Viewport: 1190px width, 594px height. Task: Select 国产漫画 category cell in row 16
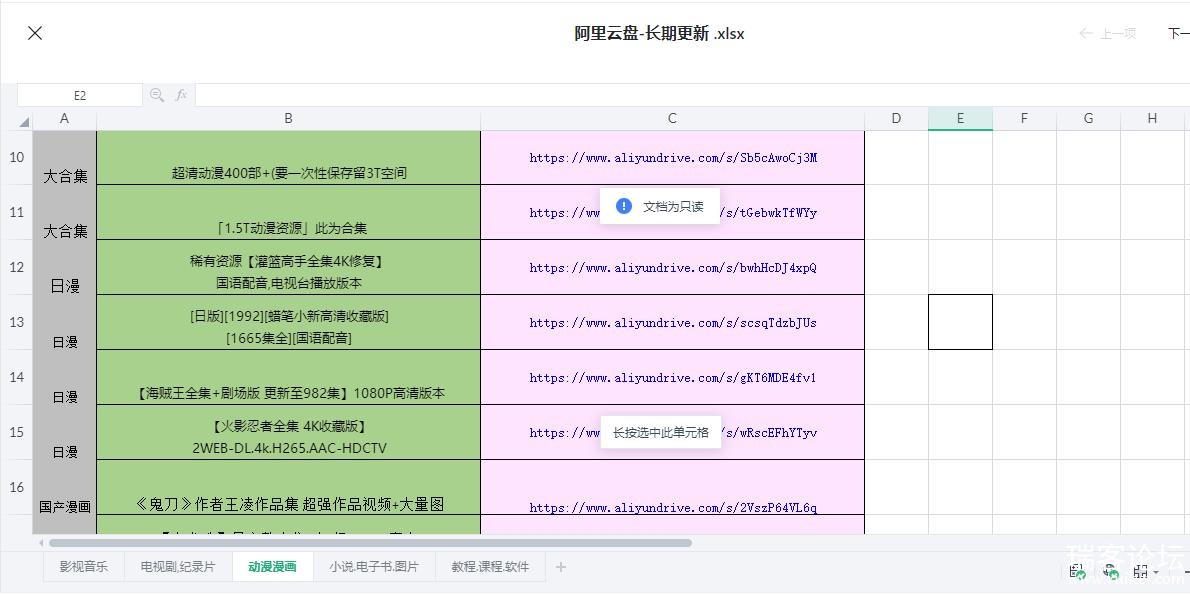click(65, 487)
